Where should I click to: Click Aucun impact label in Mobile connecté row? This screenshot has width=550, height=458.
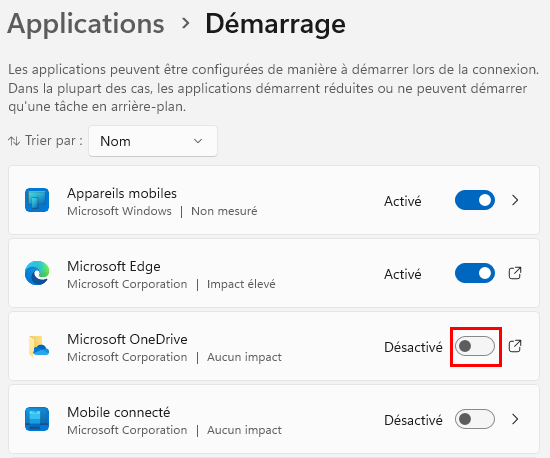click(x=244, y=430)
